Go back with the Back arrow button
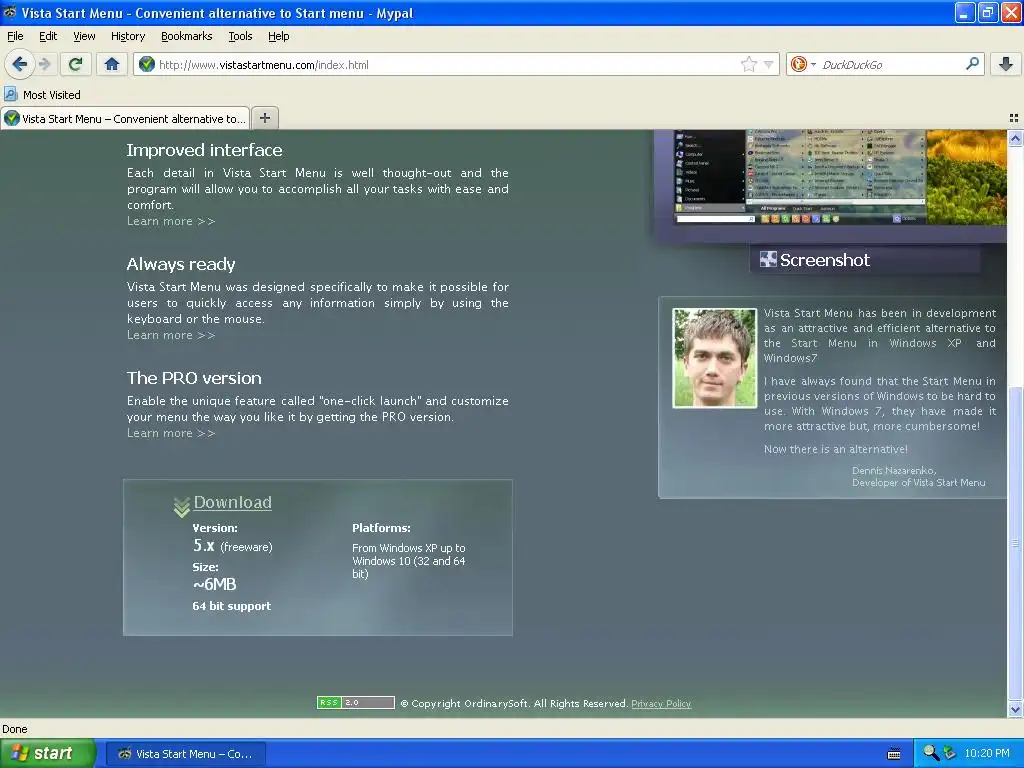The image size is (1024, 768). click(x=20, y=64)
